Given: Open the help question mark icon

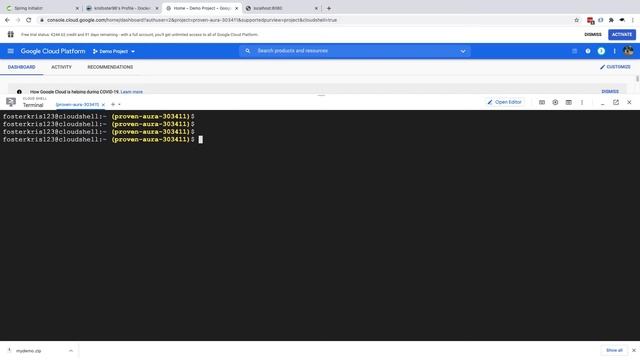Looking at the screenshot, I should pos(588,51).
